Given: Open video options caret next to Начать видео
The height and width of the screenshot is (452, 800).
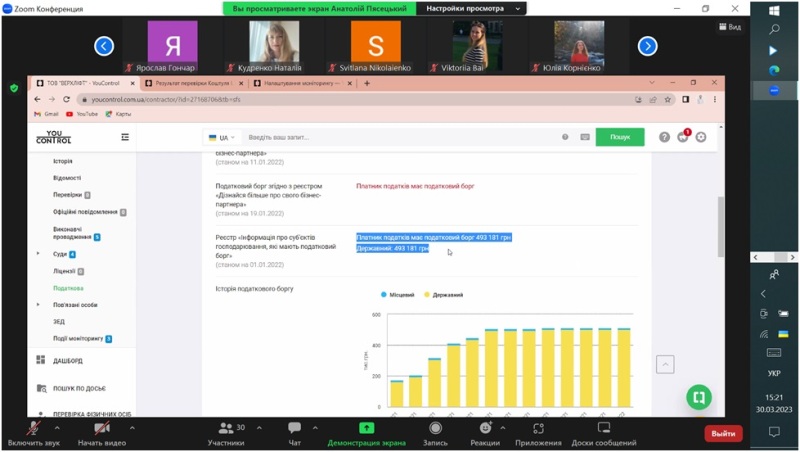Looking at the screenshot, I should 132,428.
